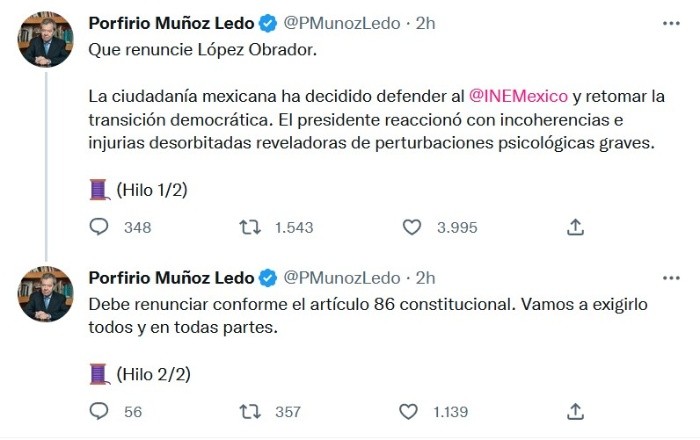Click the verified badge on first tweet
This screenshot has height=440, width=700.
click(268, 22)
